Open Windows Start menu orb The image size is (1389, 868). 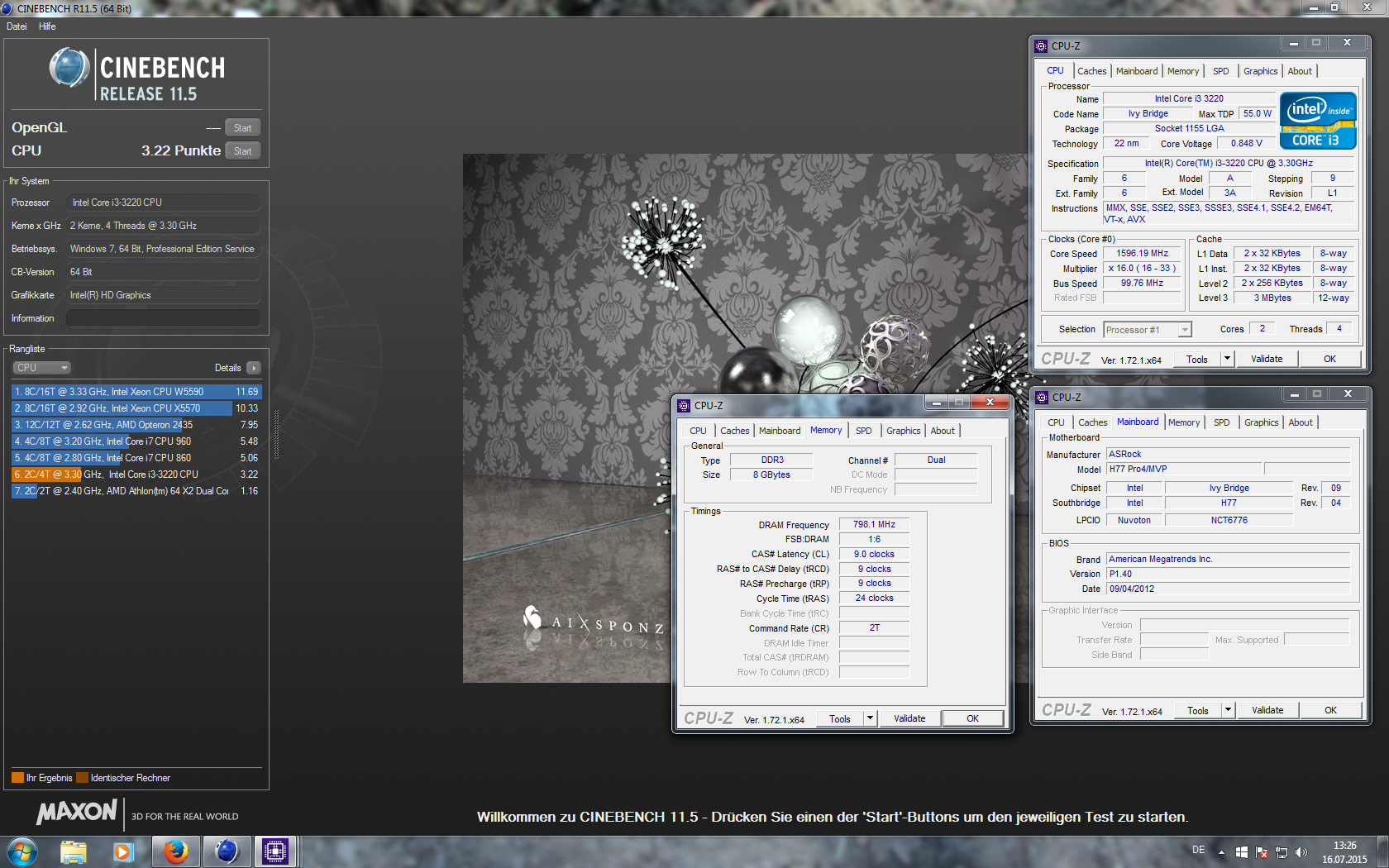coord(22,851)
